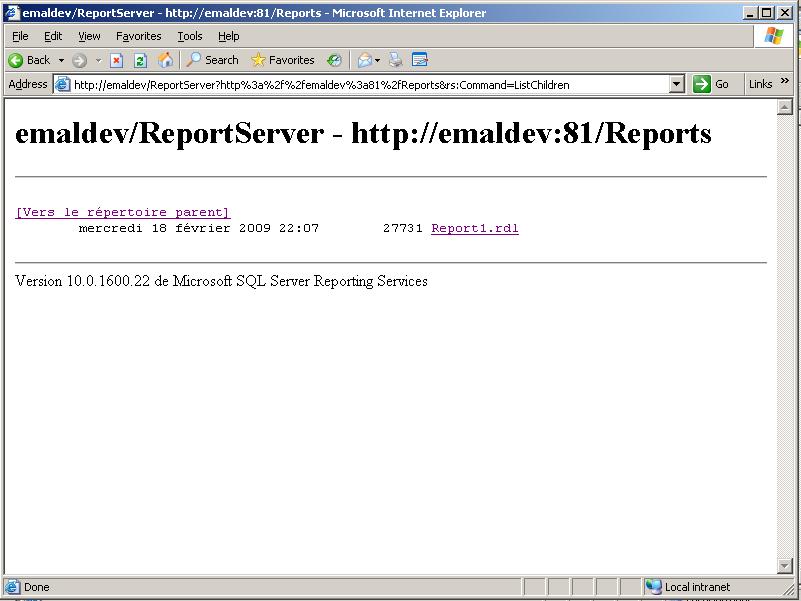The image size is (801, 601).
Task: Click the page icon in address bar
Action: tap(62, 84)
